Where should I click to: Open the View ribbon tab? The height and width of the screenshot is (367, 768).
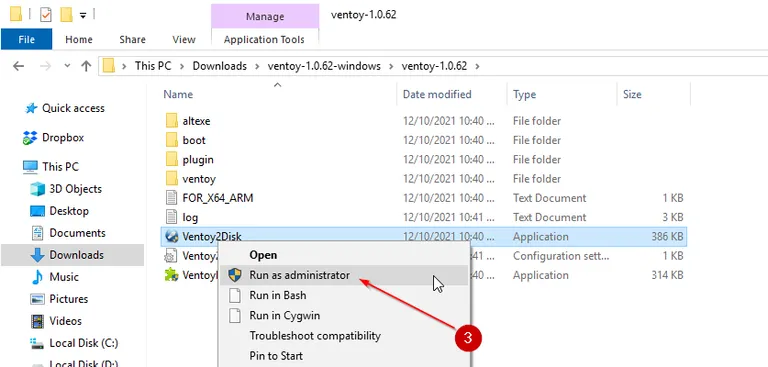184,40
